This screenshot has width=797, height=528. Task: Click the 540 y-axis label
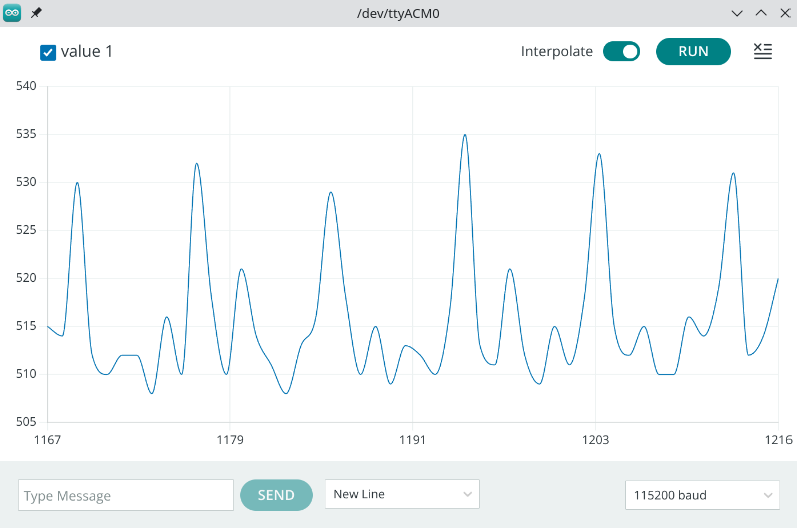(x=26, y=86)
